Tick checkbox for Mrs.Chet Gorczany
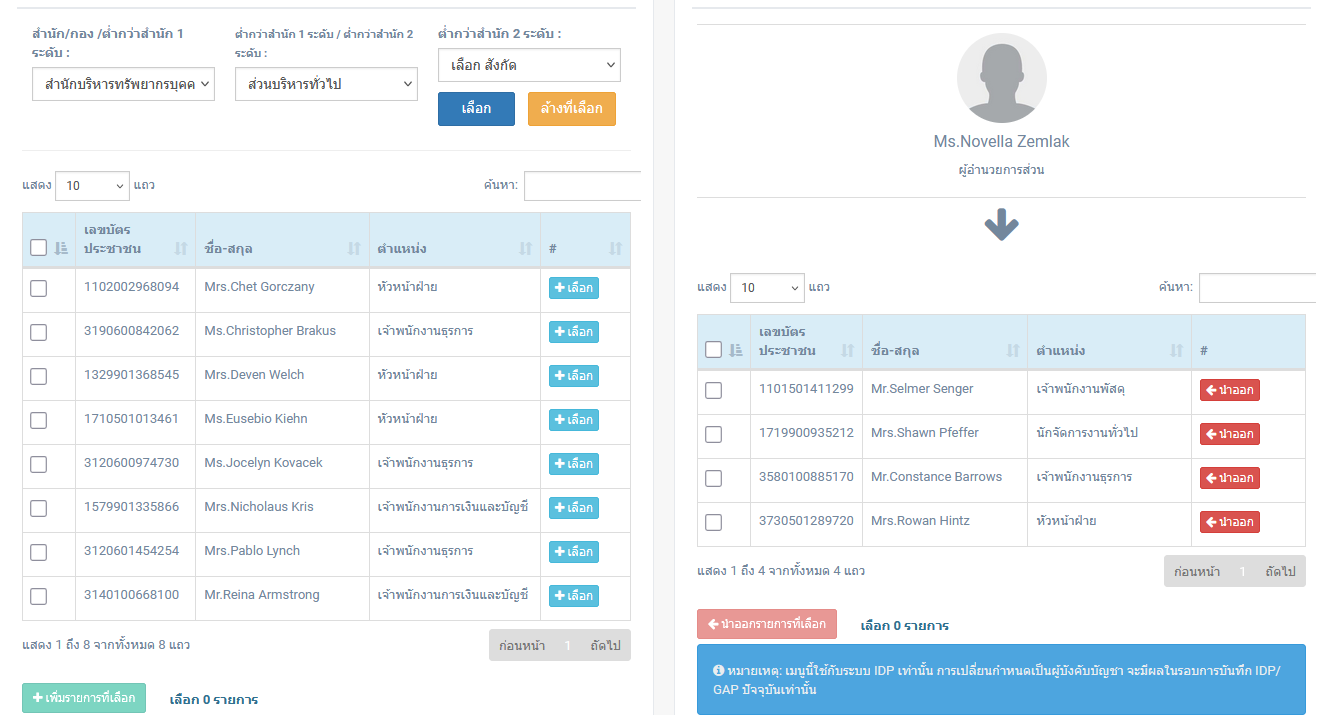 tap(38, 288)
